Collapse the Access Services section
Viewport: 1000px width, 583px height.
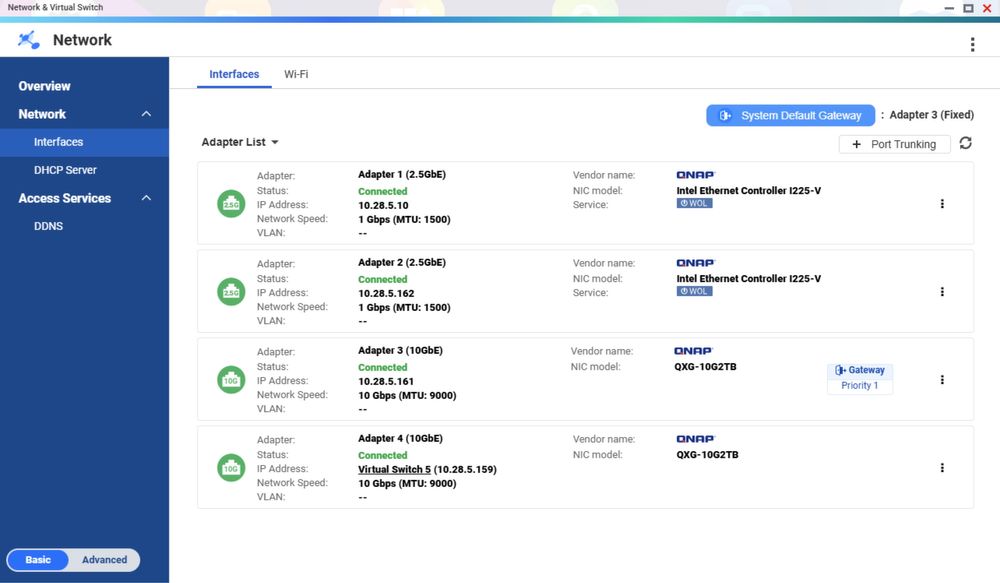tap(146, 198)
